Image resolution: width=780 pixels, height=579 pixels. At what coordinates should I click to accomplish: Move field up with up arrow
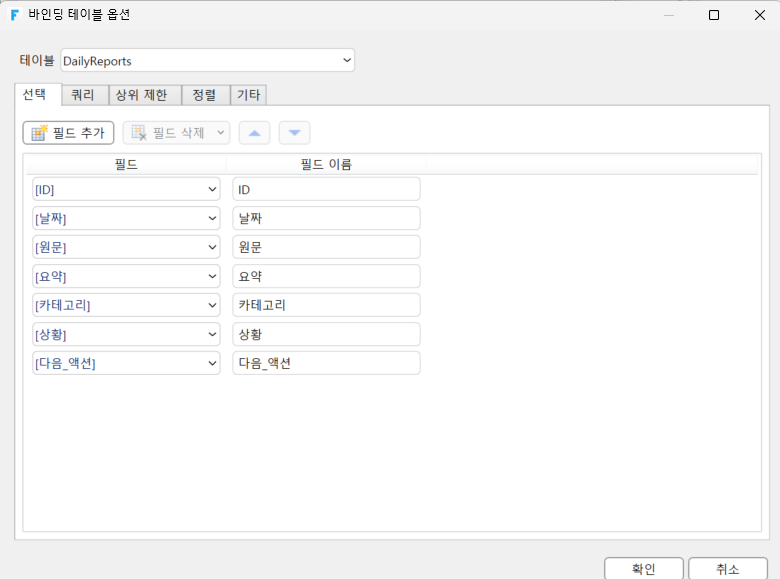tap(254, 133)
